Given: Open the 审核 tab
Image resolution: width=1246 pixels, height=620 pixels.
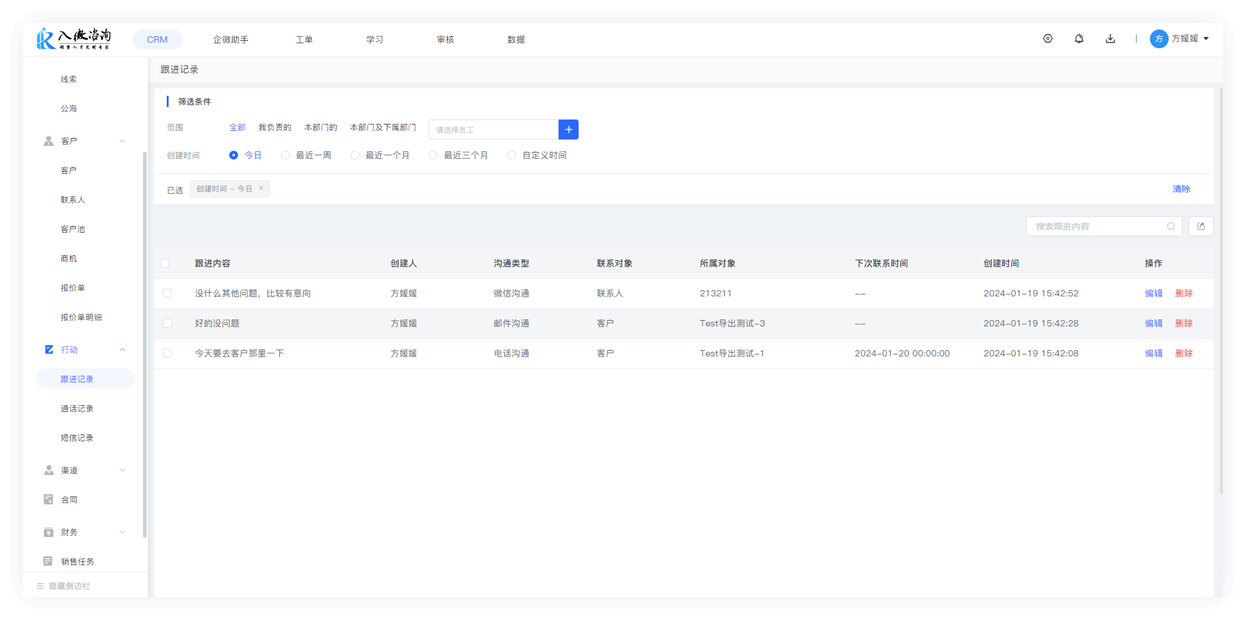Looking at the screenshot, I should pos(445,39).
